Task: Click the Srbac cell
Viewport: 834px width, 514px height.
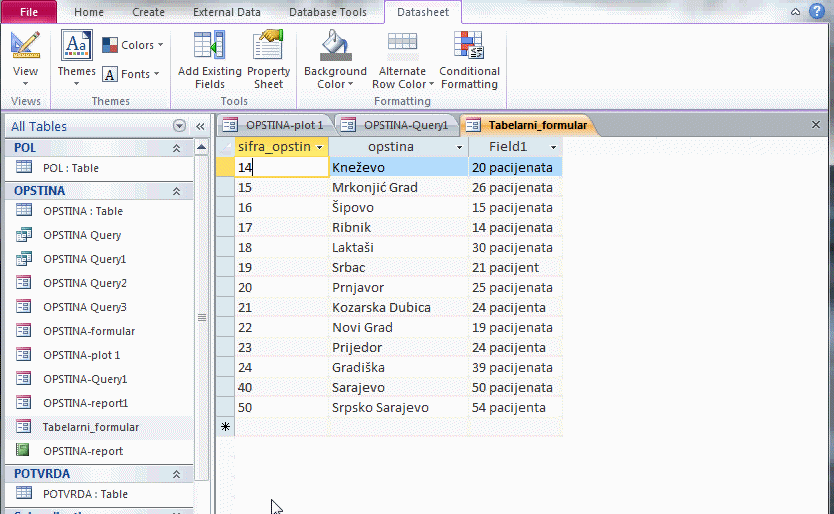Action: (398, 267)
